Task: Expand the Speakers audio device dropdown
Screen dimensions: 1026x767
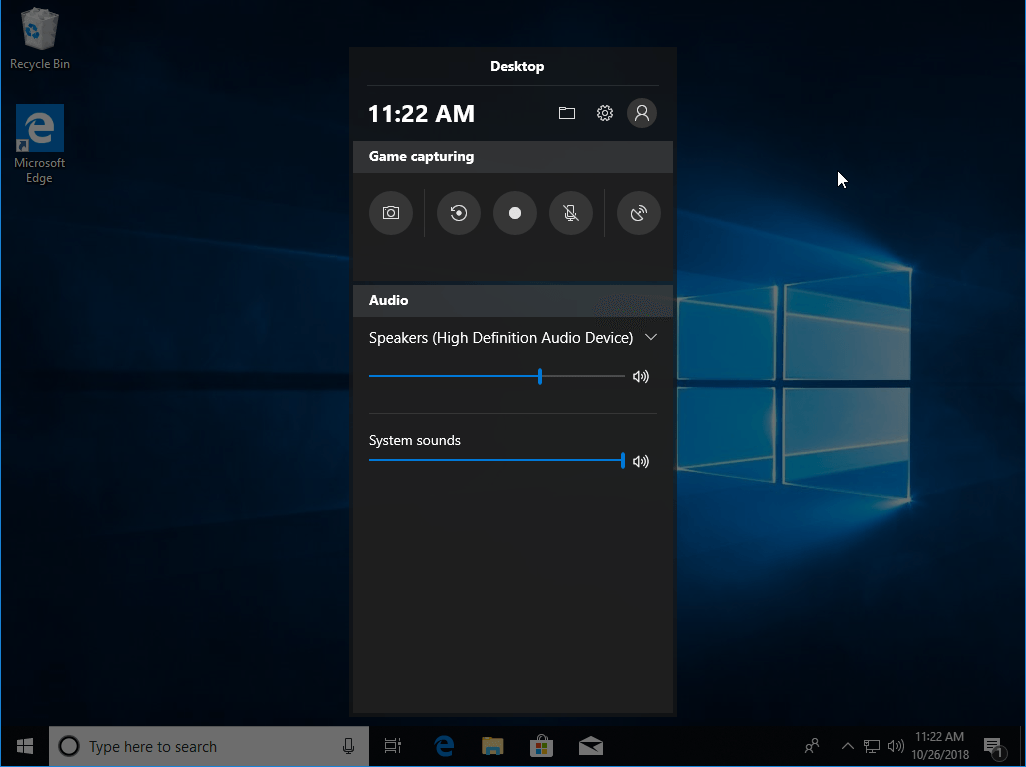Action: click(650, 338)
